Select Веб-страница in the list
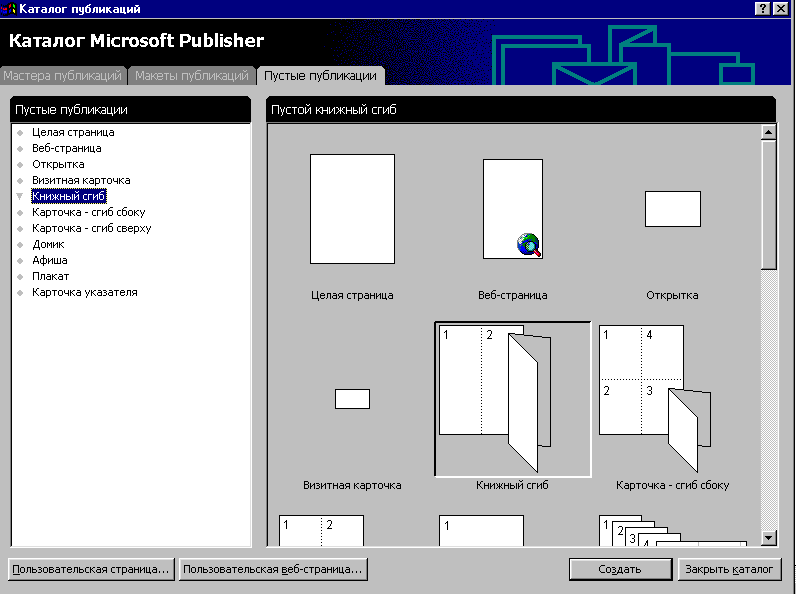Image resolution: width=796 pixels, height=594 pixels. pyautogui.click(x=67, y=148)
